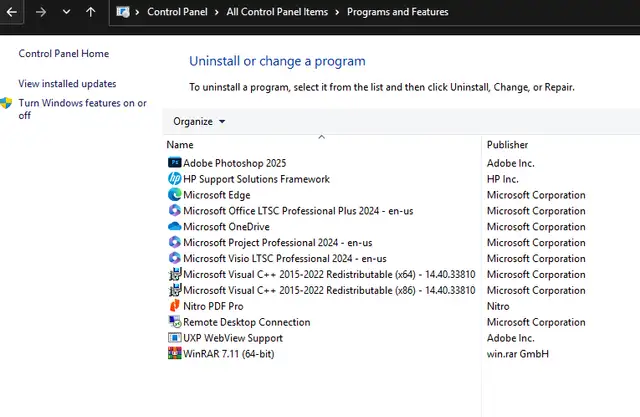The width and height of the screenshot is (640, 417).
Task: Select Microsoft Visio LTSC Professional 2024
Action: click(285, 259)
